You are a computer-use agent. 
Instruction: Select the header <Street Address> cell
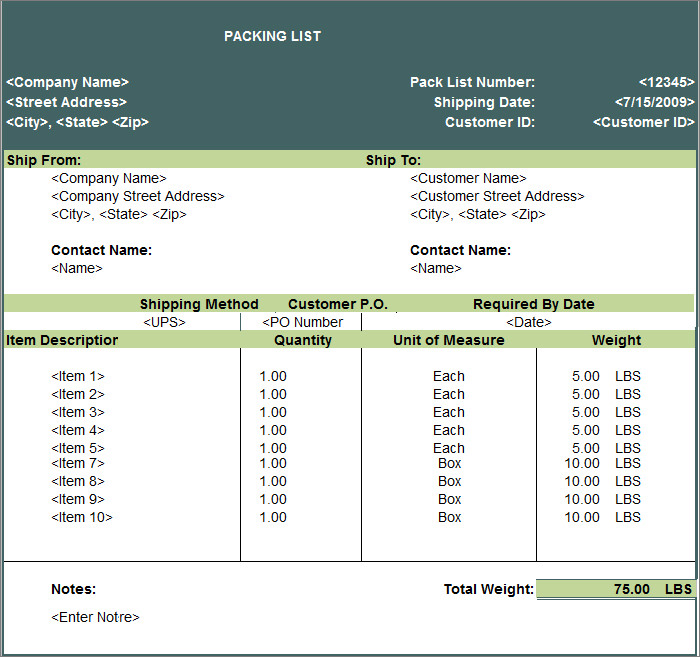(67, 102)
